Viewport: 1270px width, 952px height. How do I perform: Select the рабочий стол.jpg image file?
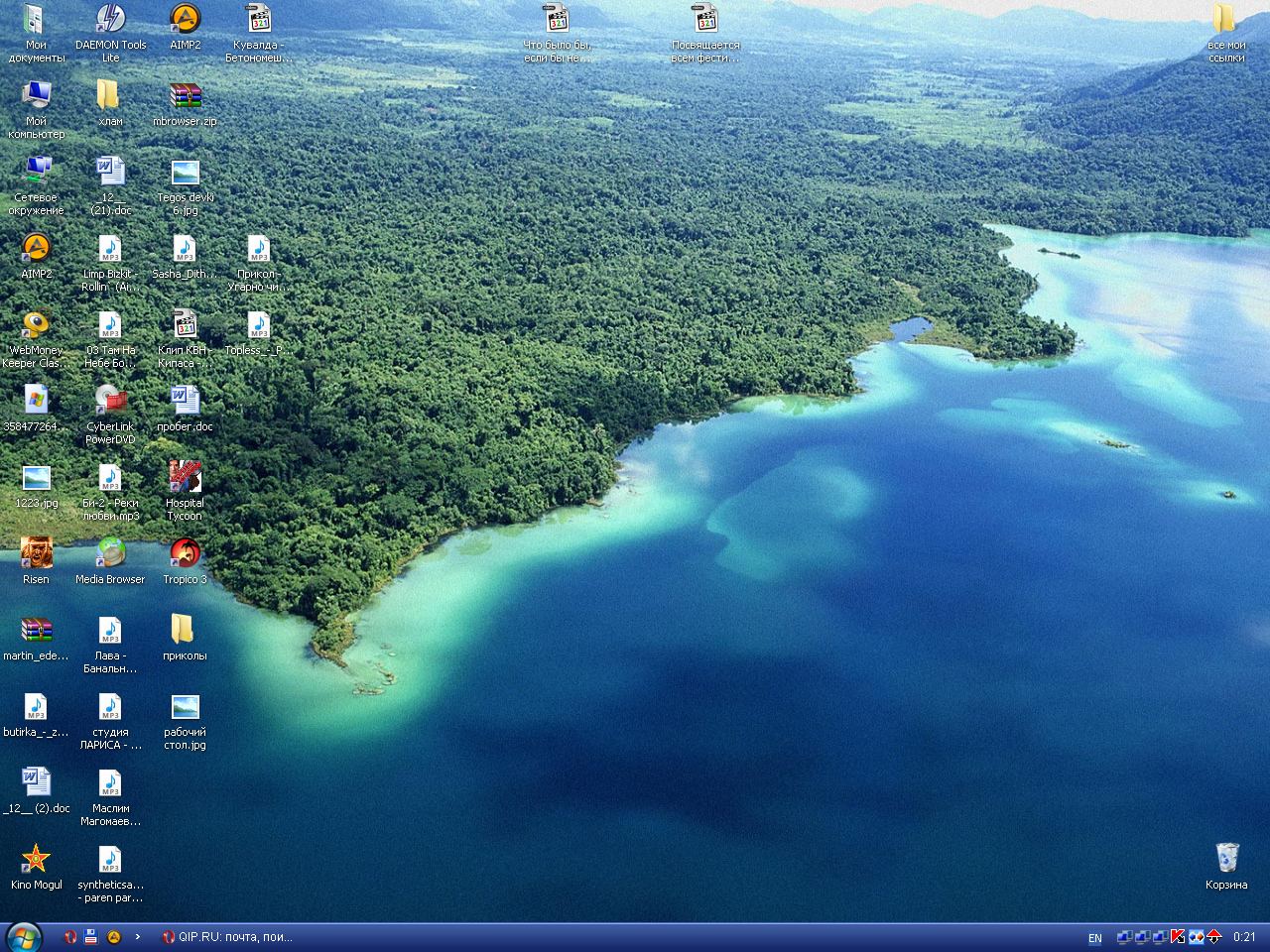click(x=185, y=721)
